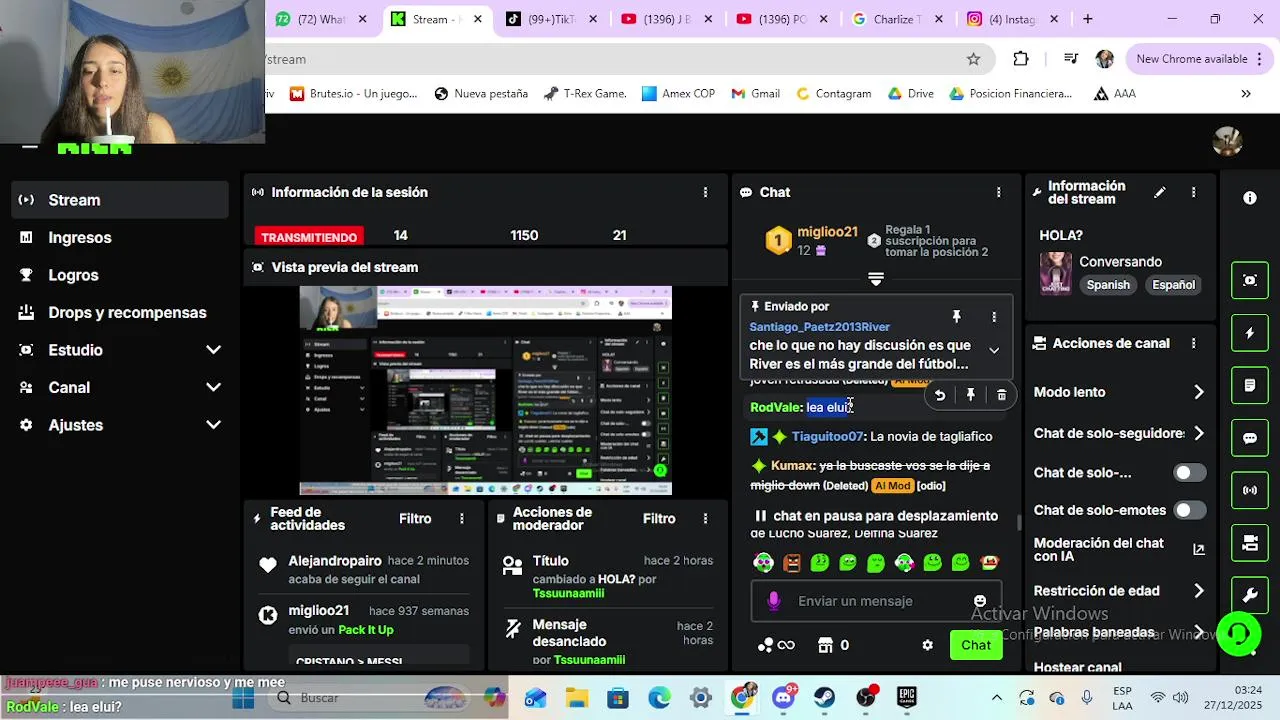The image size is (1280, 720).
Task: Collapse the leaderboard with down arrow
Action: tap(876, 279)
